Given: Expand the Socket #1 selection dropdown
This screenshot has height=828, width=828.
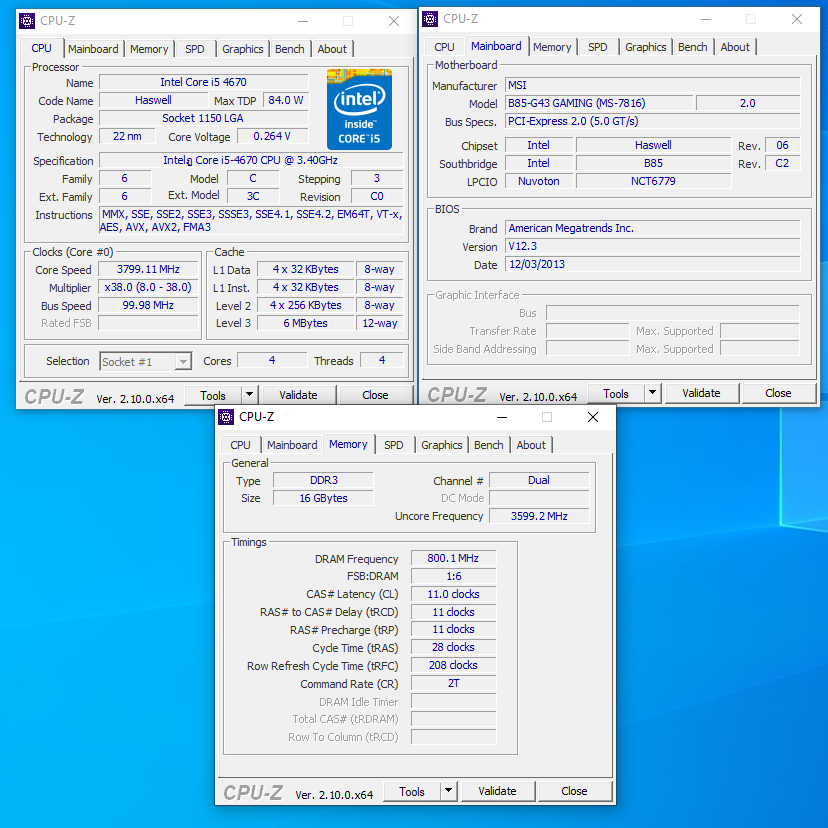Looking at the screenshot, I should [x=183, y=362].
